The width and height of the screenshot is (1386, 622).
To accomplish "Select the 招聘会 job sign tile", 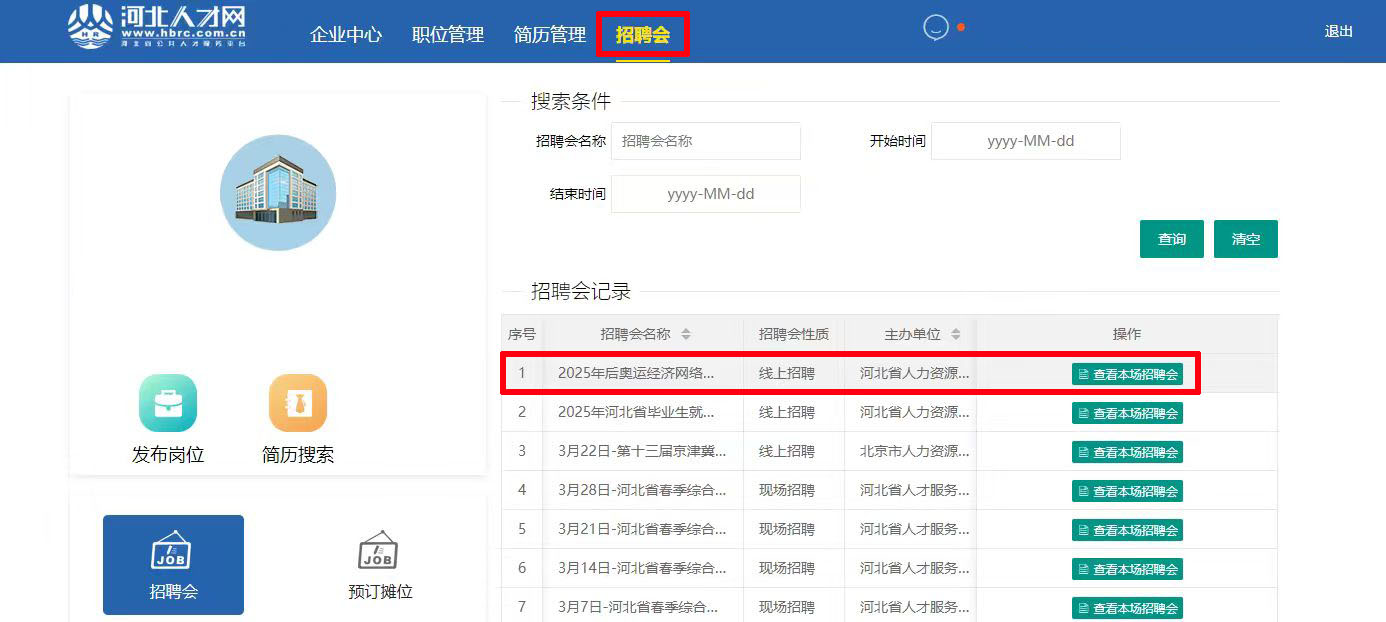I will [173, 564].
